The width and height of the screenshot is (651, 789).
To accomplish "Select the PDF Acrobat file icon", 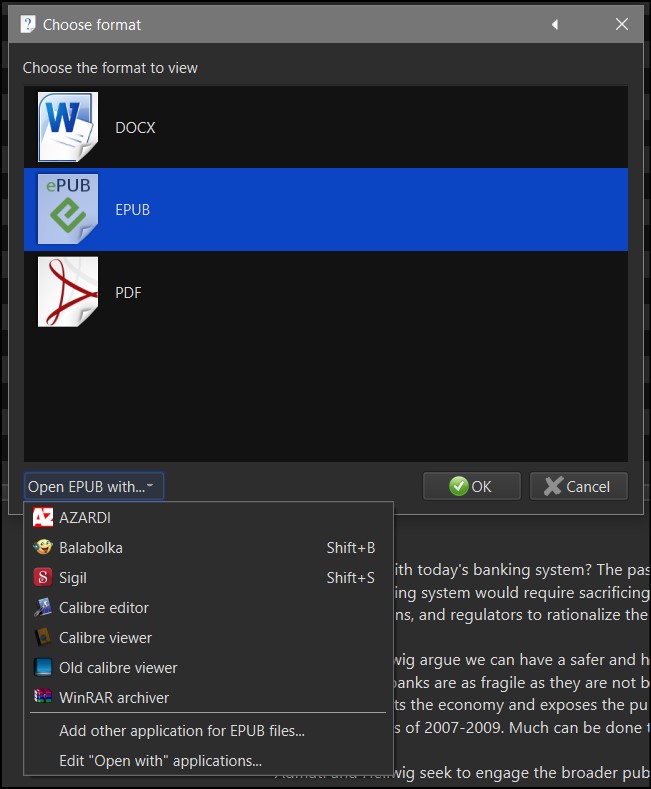I will click(x=68, y=292).
